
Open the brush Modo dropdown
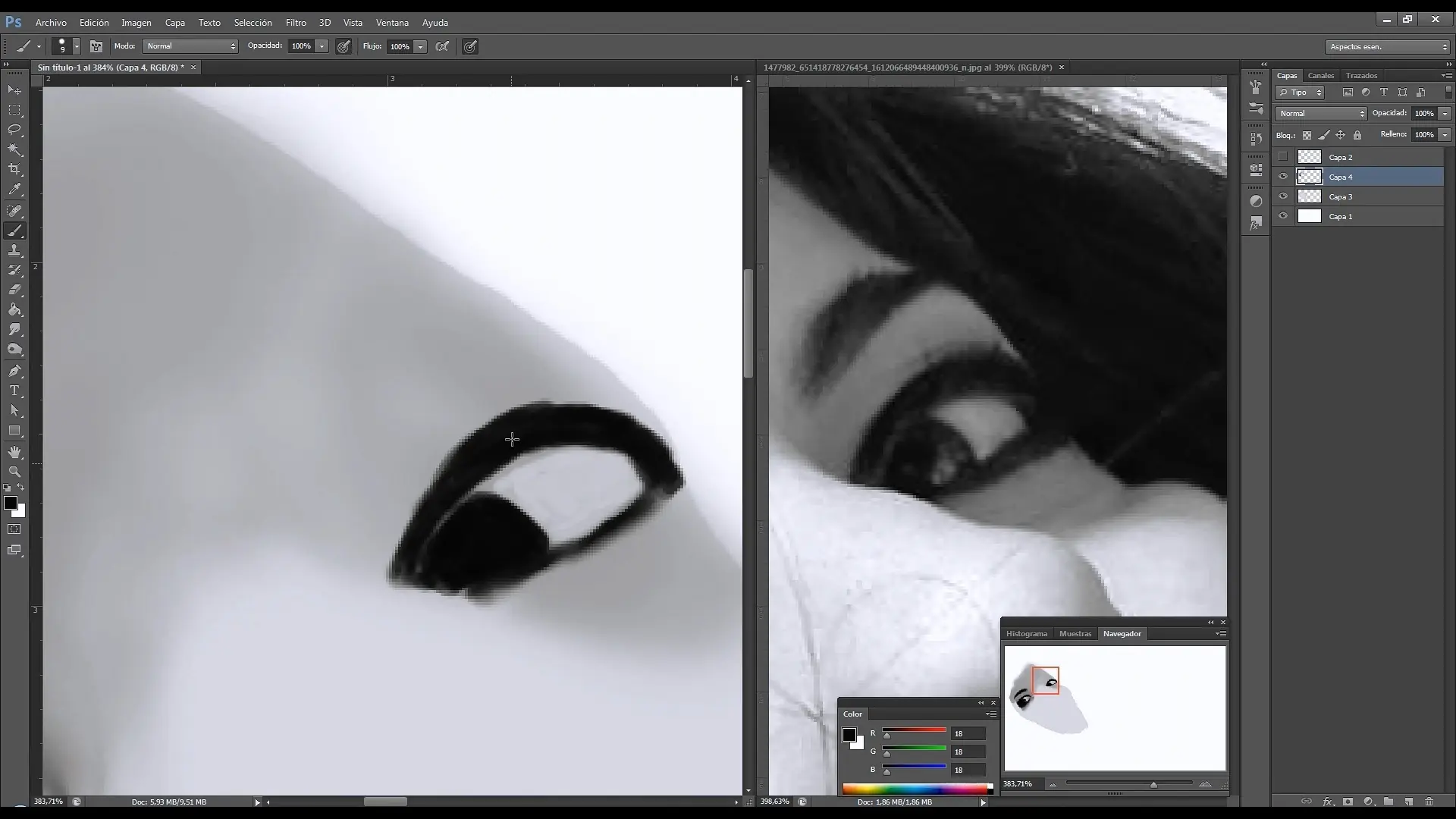point(190,46)
